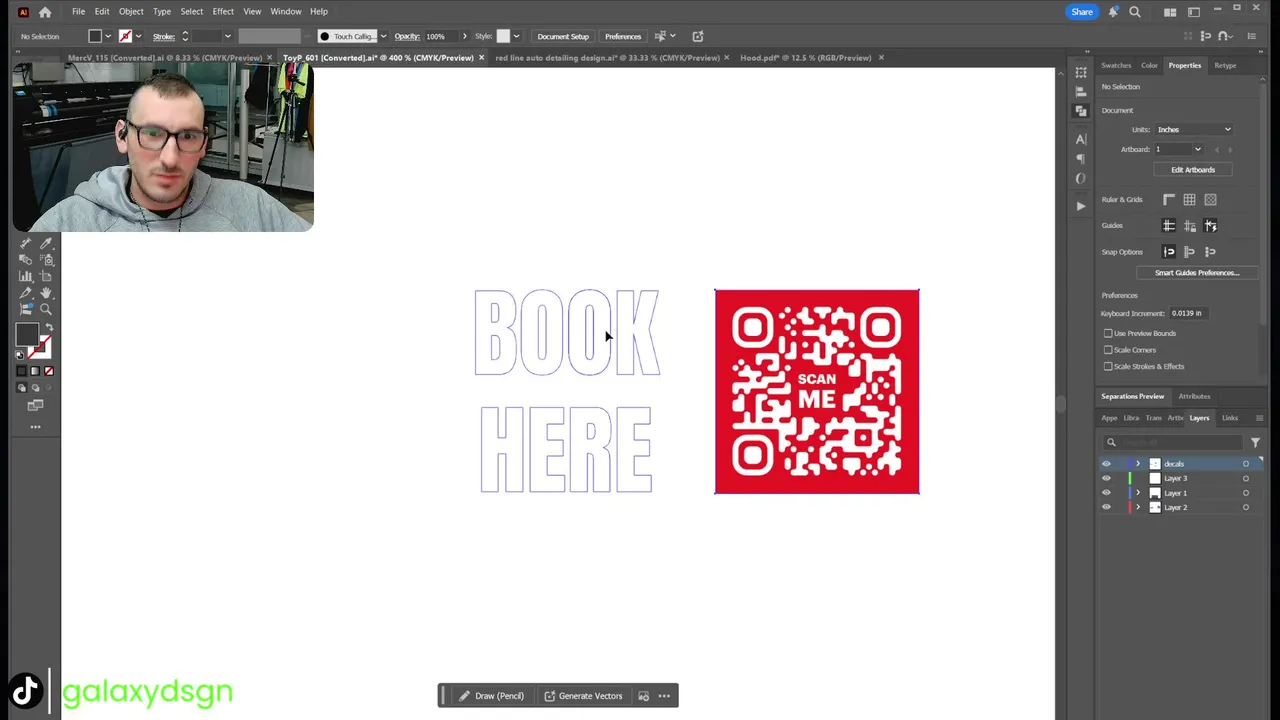Expand the decals layer
1280x720 pixels.
pos(1137,464)
